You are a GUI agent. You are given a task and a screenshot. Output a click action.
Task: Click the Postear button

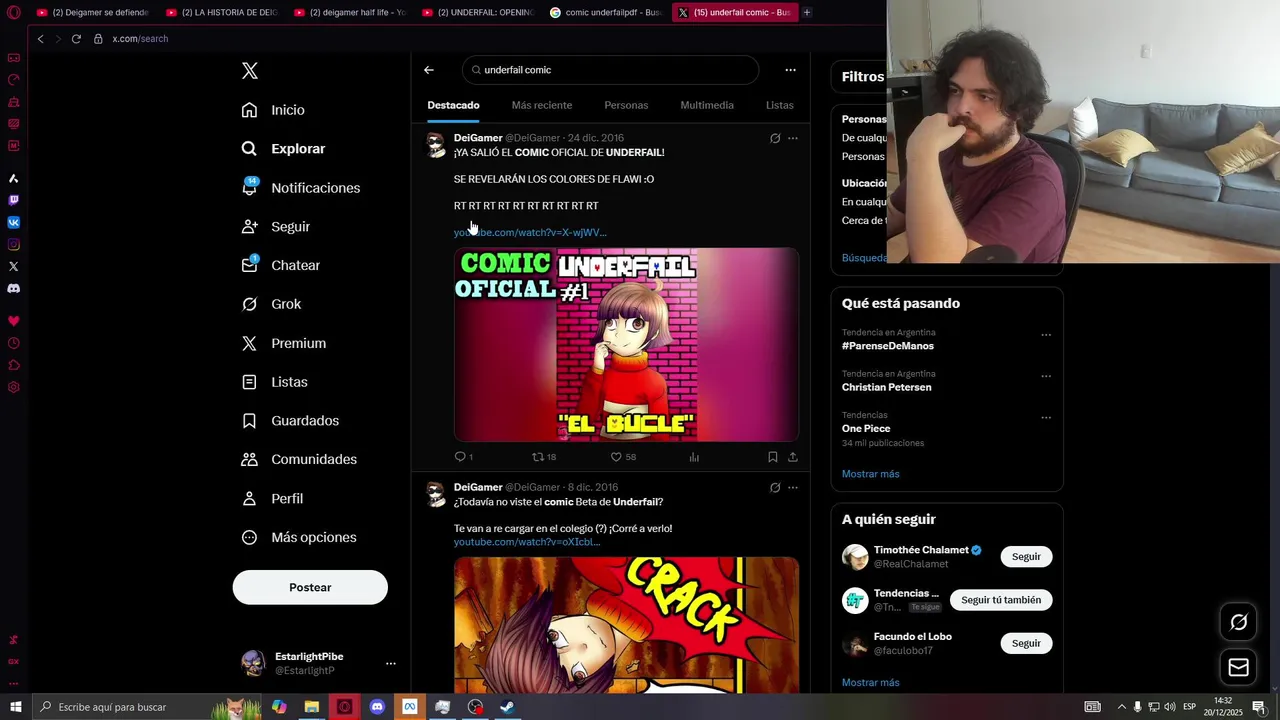click(310, 587)
